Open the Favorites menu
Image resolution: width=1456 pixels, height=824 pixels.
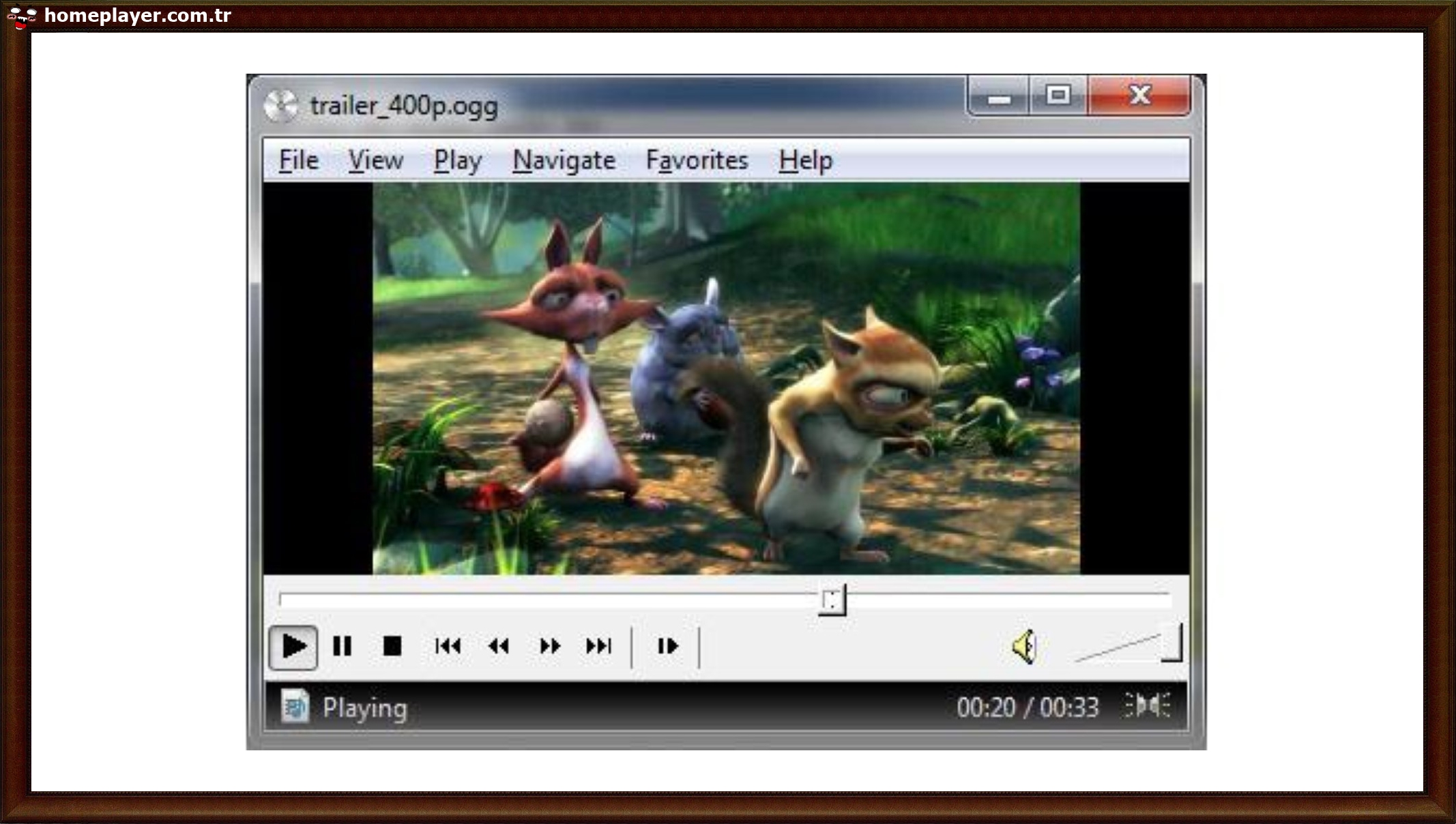697,160
